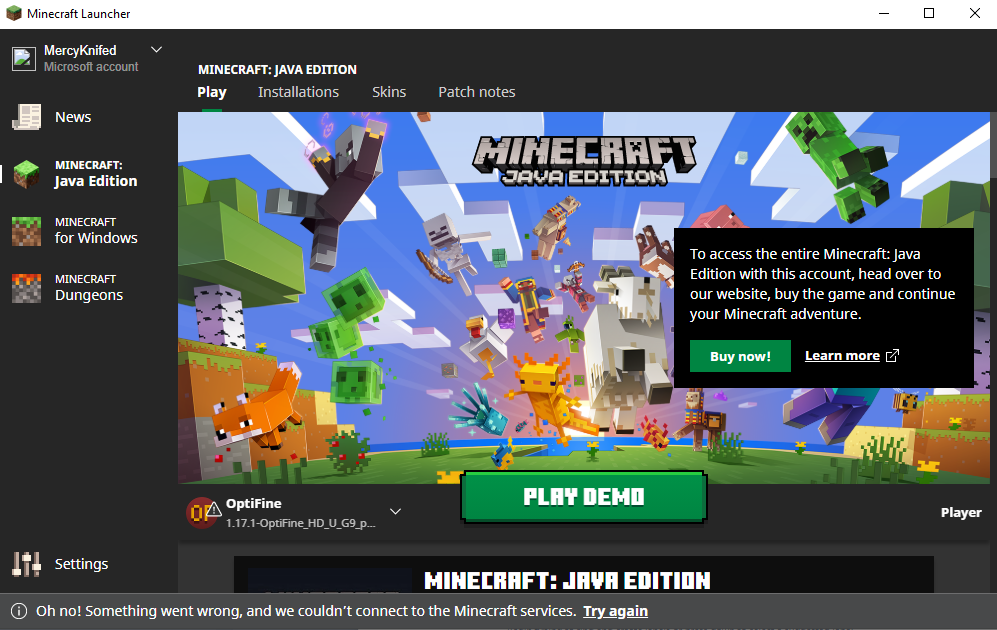Click the Buy now! button
Image resolution: width=997 pixels, height=630 pixels.
point(740,356)
